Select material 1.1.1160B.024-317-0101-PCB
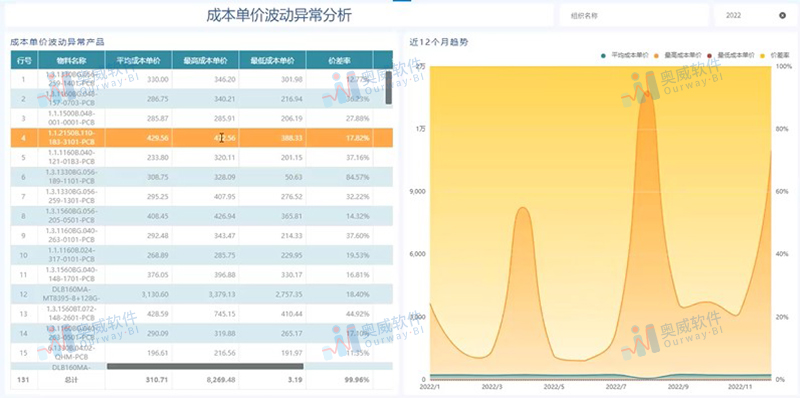 (71, 255)
